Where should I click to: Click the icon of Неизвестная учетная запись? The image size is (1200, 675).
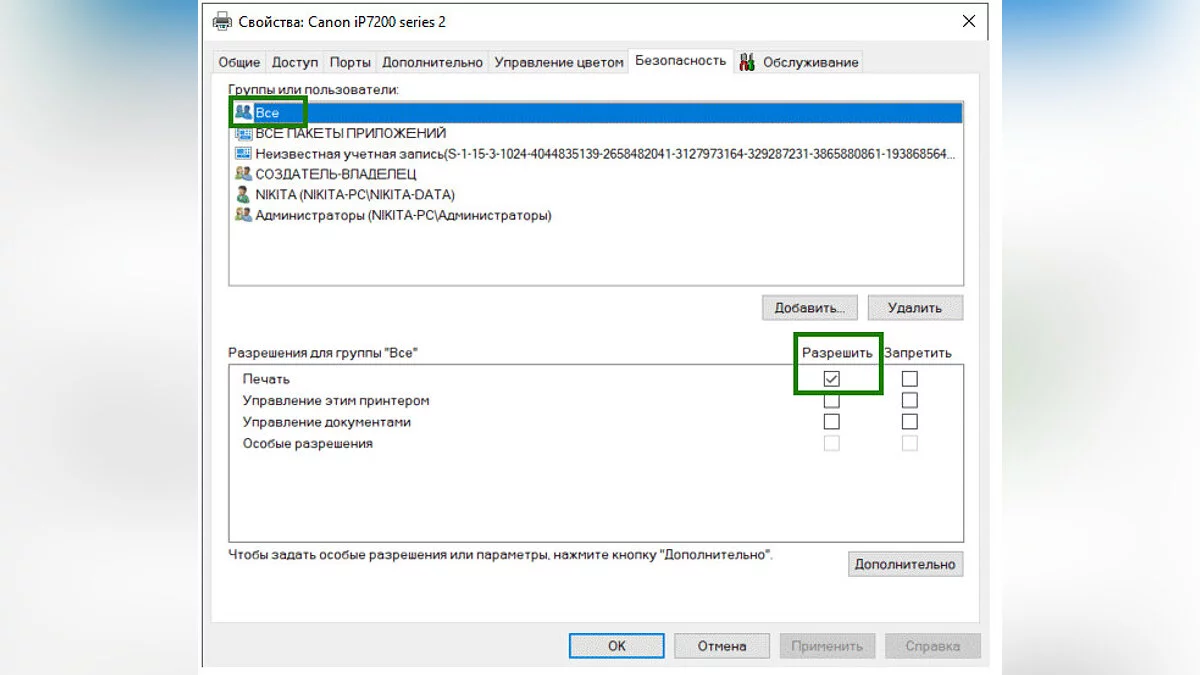tap(243, 154)
